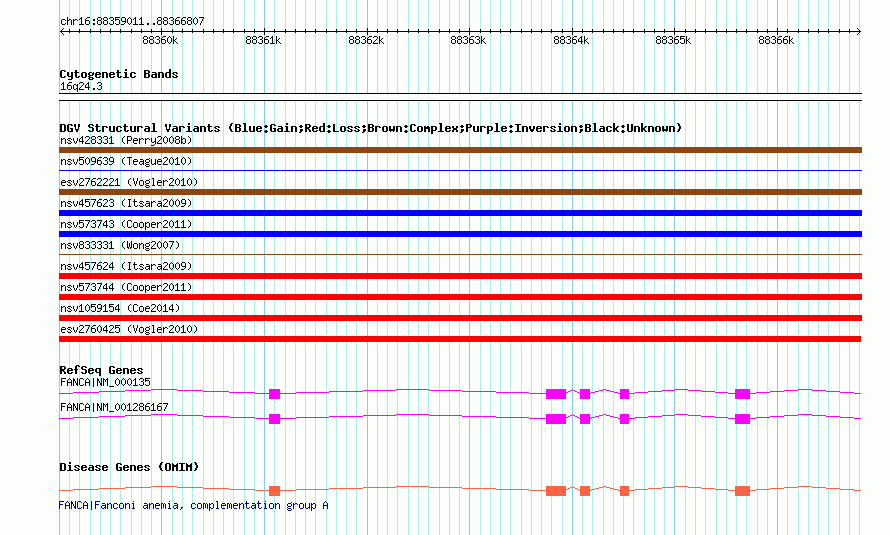
Task: Click the last exon of FANCA NM_001286167
Action: tap(742, 419)
